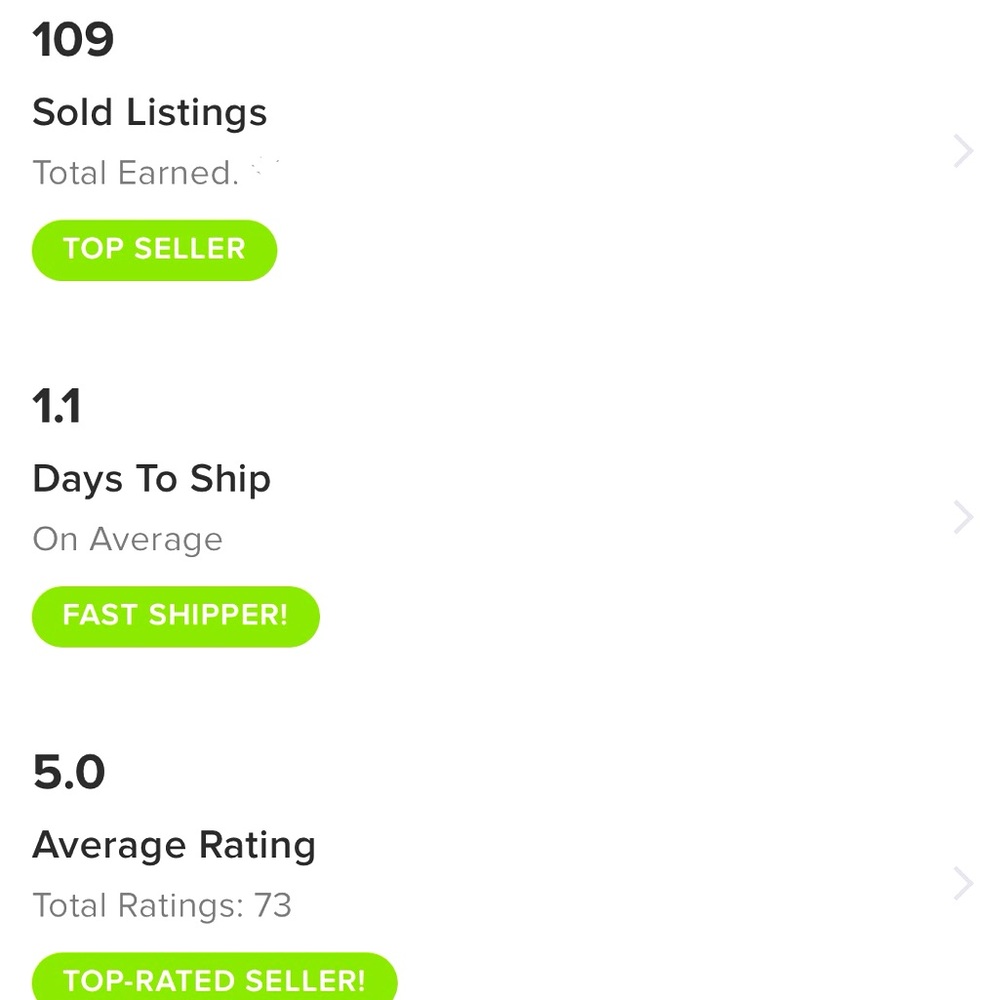Open Sold Listings details chevron arrow
Viewport: 1000px width, 1000px height.
[963, 152]
